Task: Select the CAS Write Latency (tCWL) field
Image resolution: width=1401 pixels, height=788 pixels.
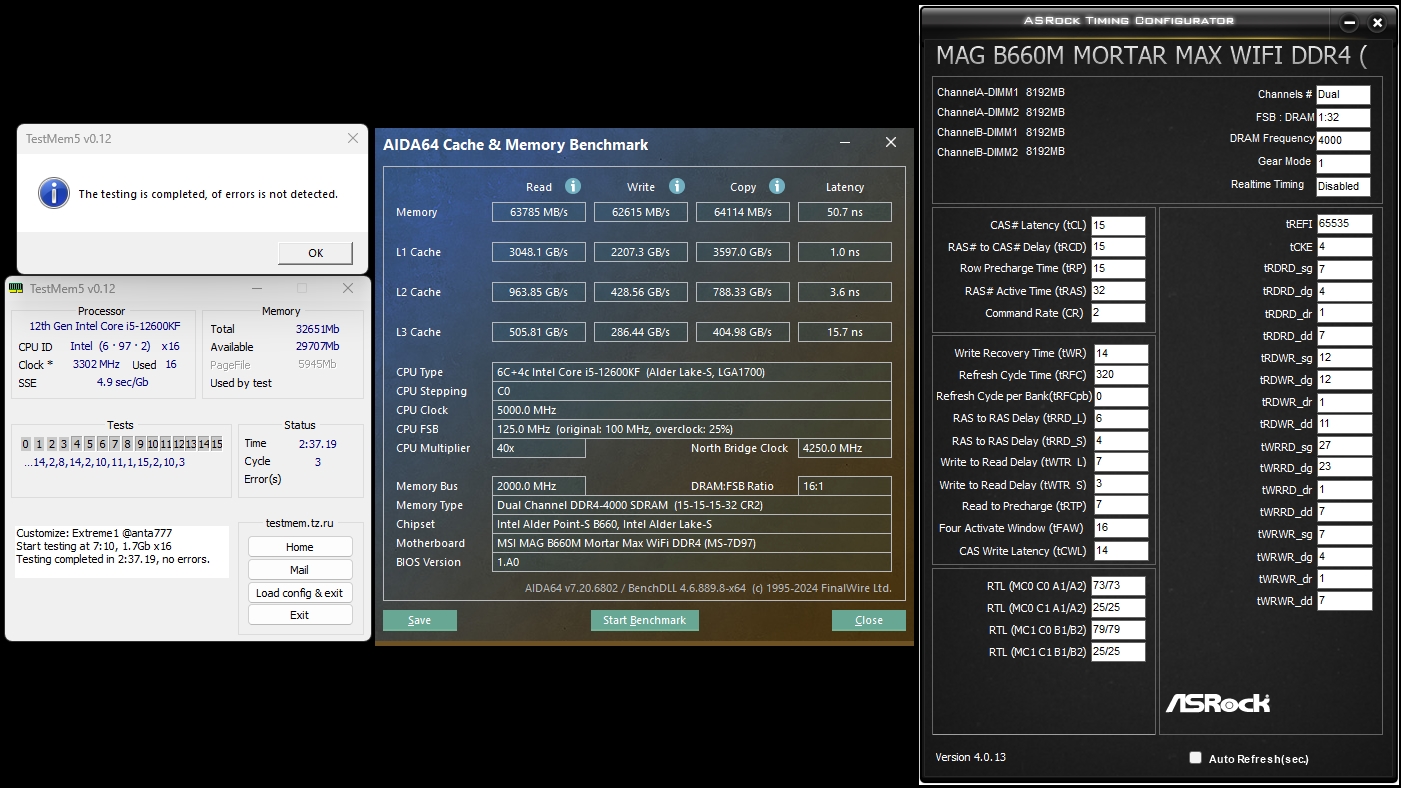Action: [1121, 550]
